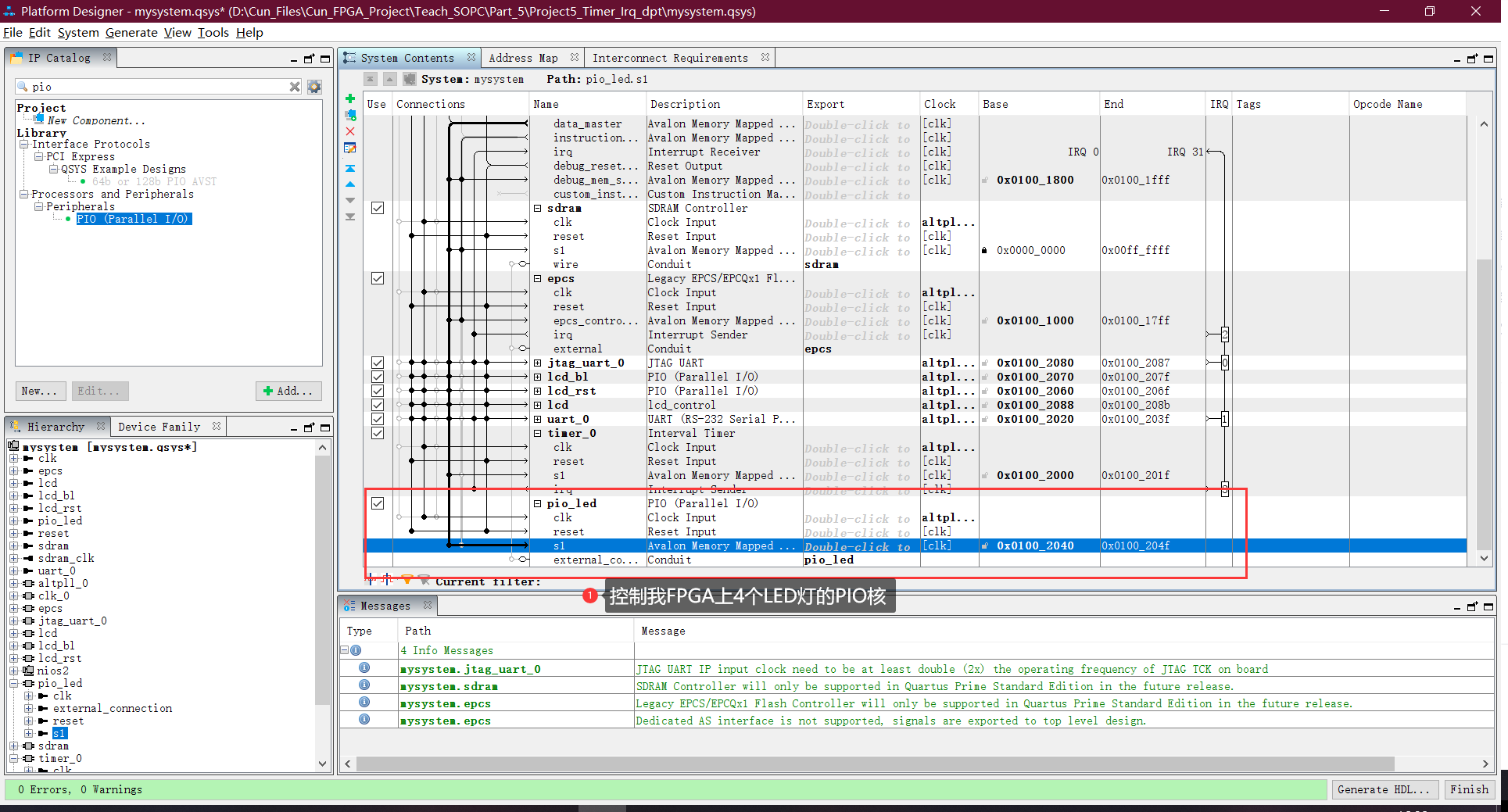This screenshot has width=1508, height=812.
Task: Click the 0 IRQ number box for jtag_uart_0
Action: point(1225,363)
